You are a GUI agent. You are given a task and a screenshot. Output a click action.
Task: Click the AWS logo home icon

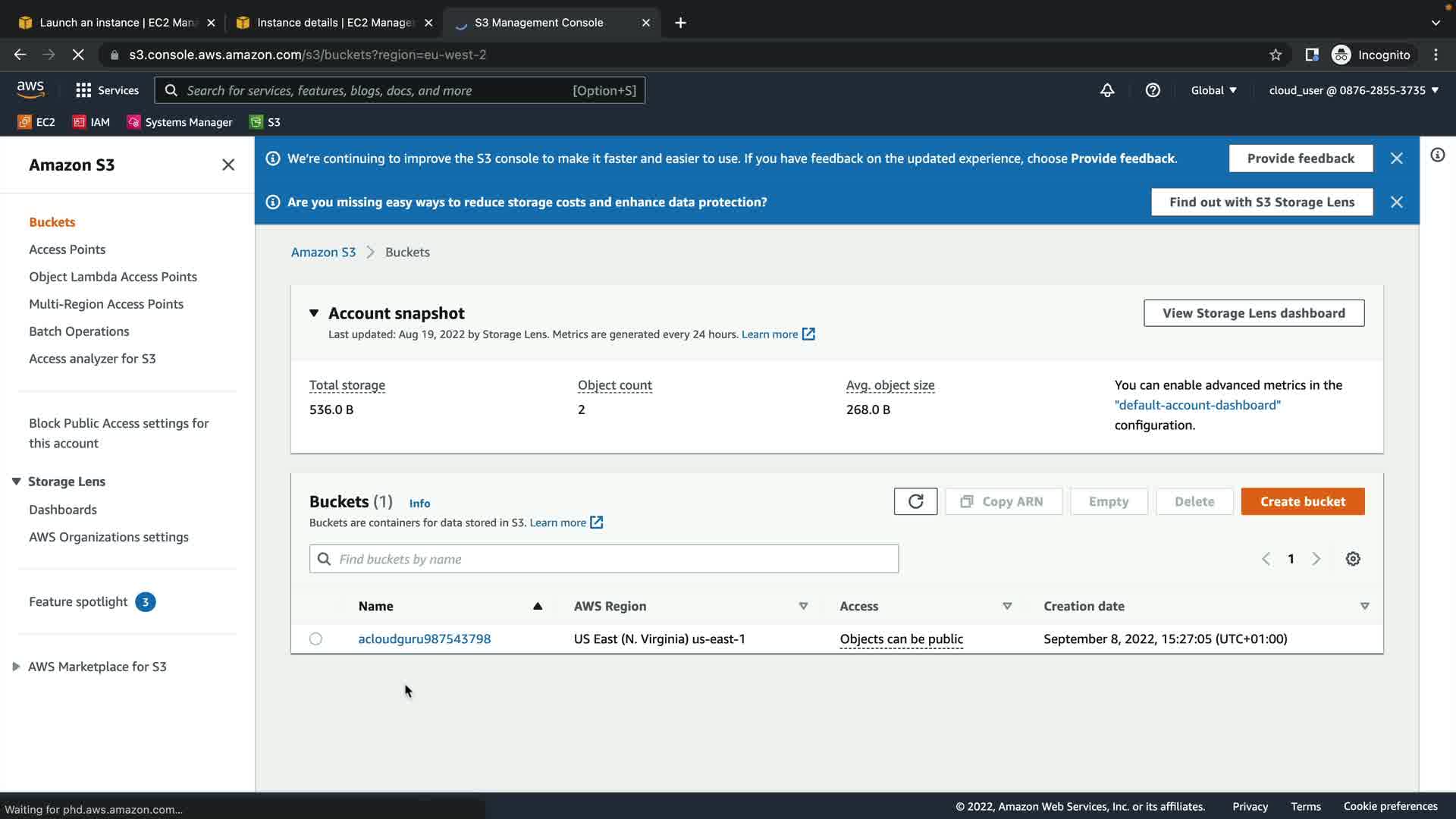pyautogui.click(x=30, y=89)
